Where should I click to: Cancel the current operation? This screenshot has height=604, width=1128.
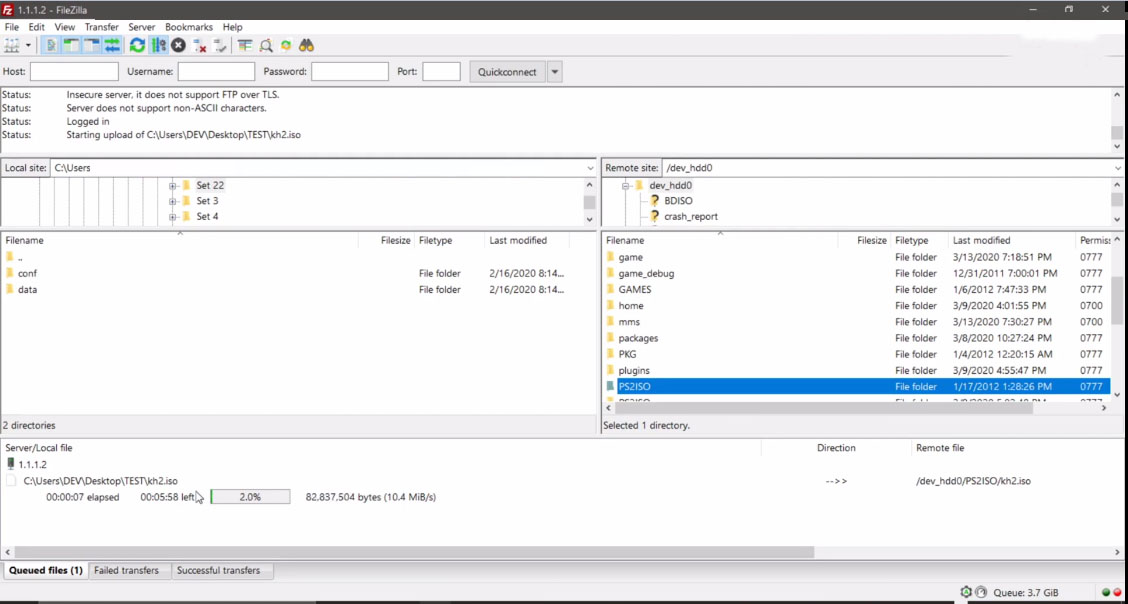(x=178, y=46)
